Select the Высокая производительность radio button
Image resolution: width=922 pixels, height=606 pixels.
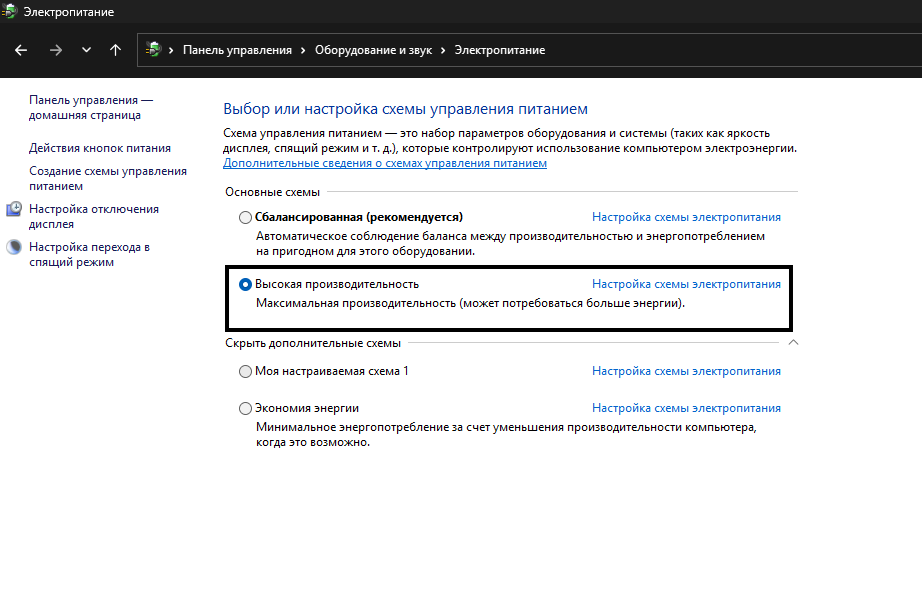pyautogui.click(x=246, y=284)
